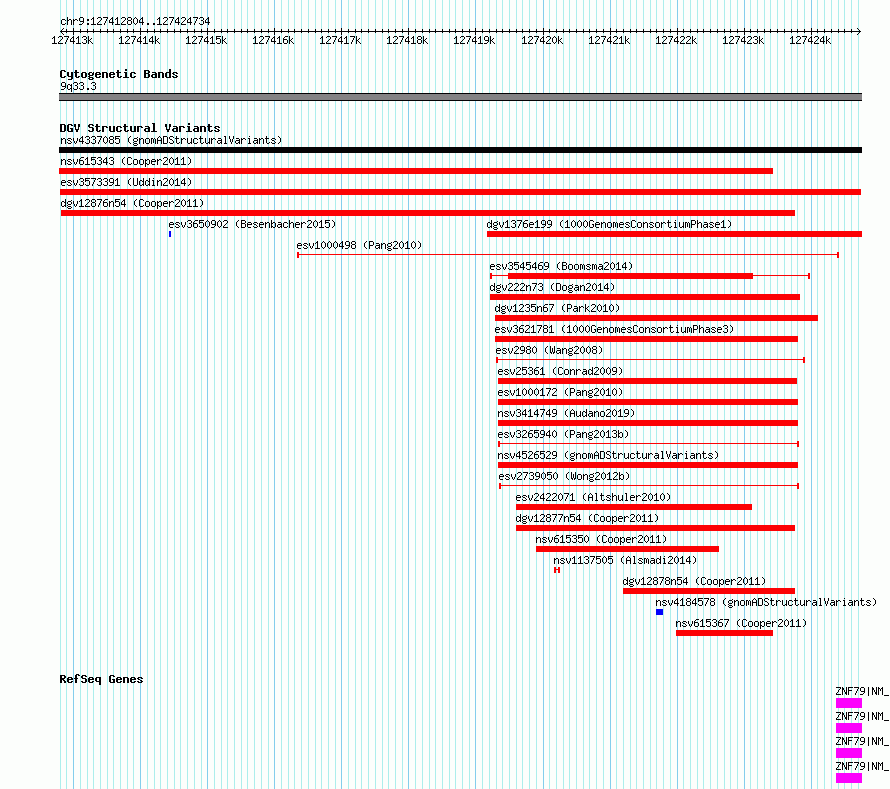Click the red nsv615350 variant bar
The width and height of the screenshot is (890, 789).
(x=627, y=549)
